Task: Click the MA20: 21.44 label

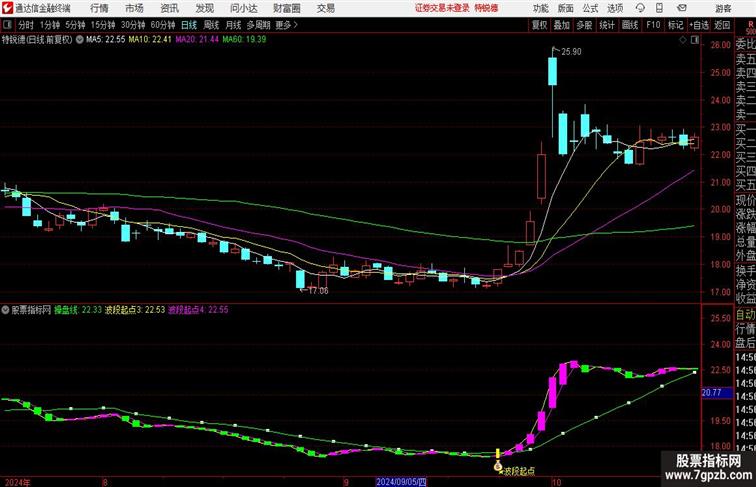Action: coord(197,40)
